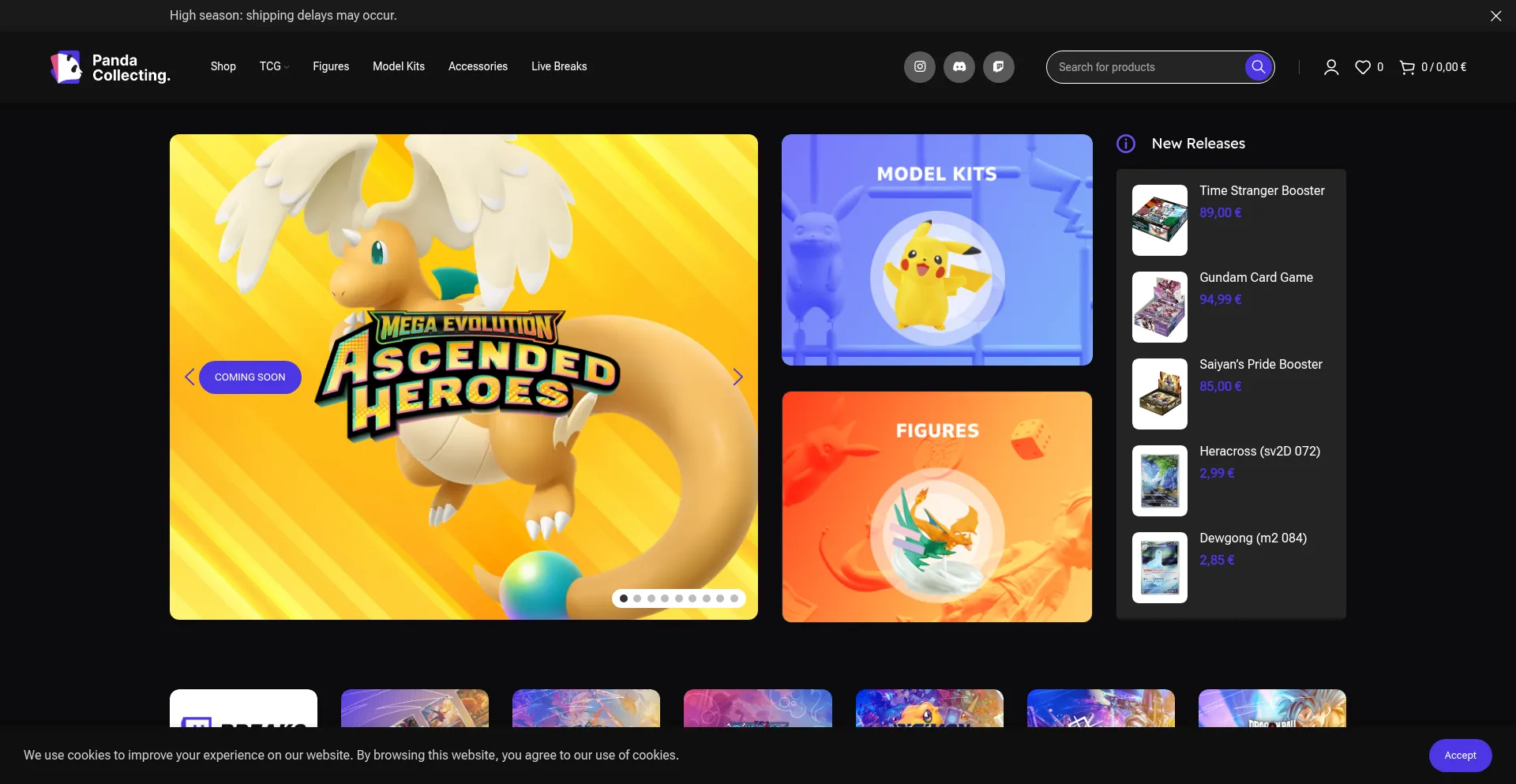Select the last carousel pagination dot
The height and width of the screenshot is (784, 1516).
coord(734,598)
